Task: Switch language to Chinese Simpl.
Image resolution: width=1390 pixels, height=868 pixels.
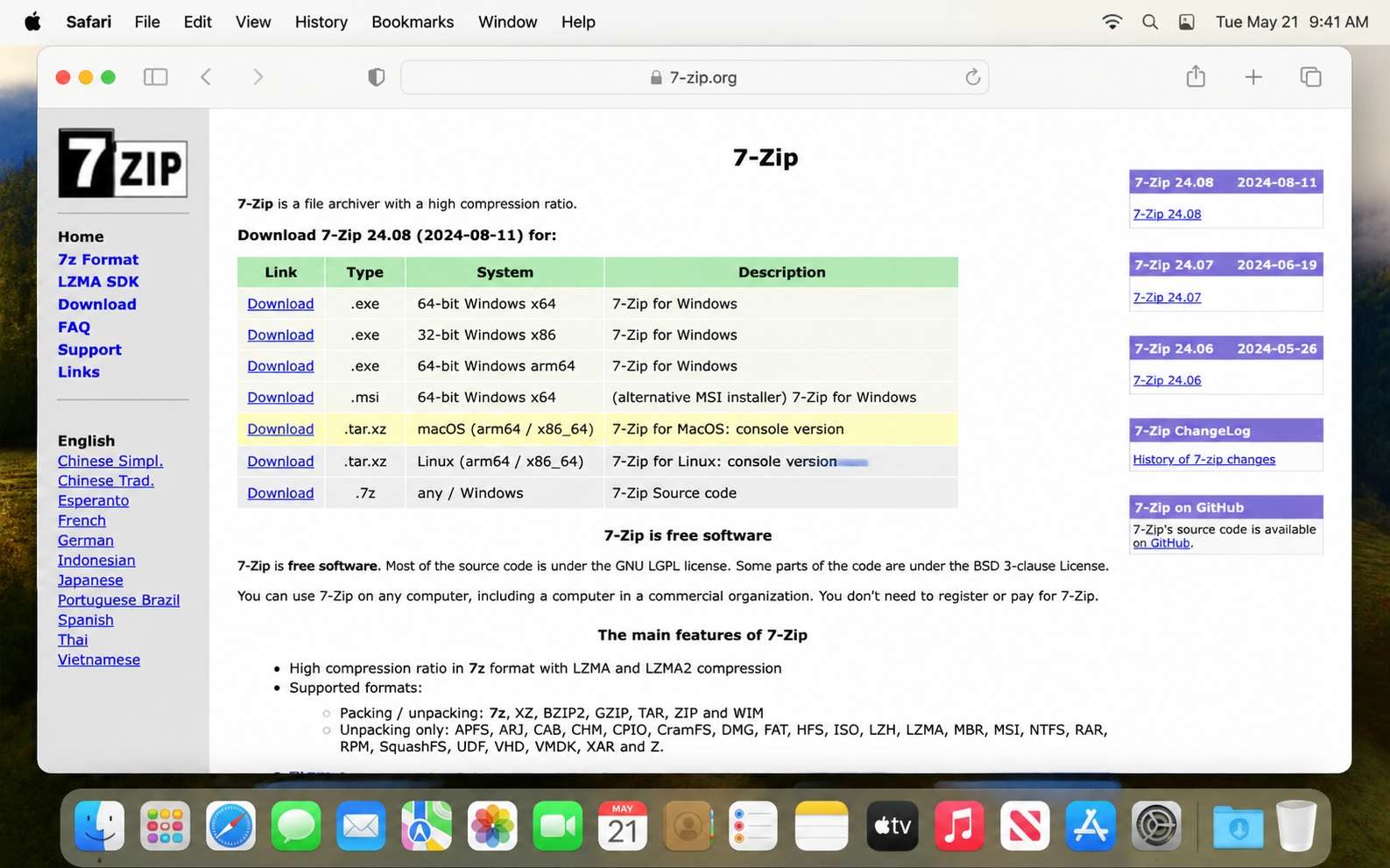Action: [x=110, y=461]
